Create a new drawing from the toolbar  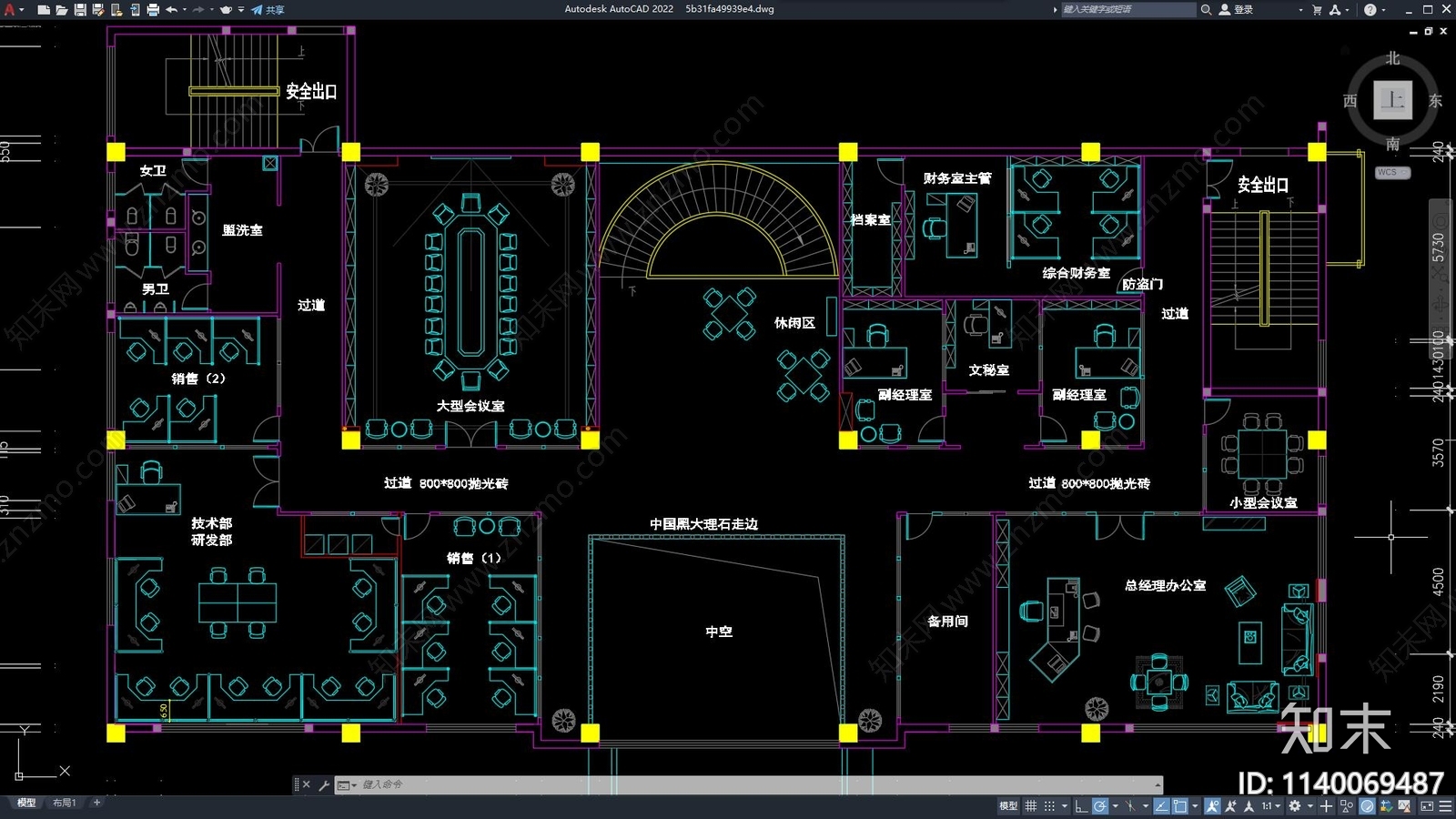44,9
